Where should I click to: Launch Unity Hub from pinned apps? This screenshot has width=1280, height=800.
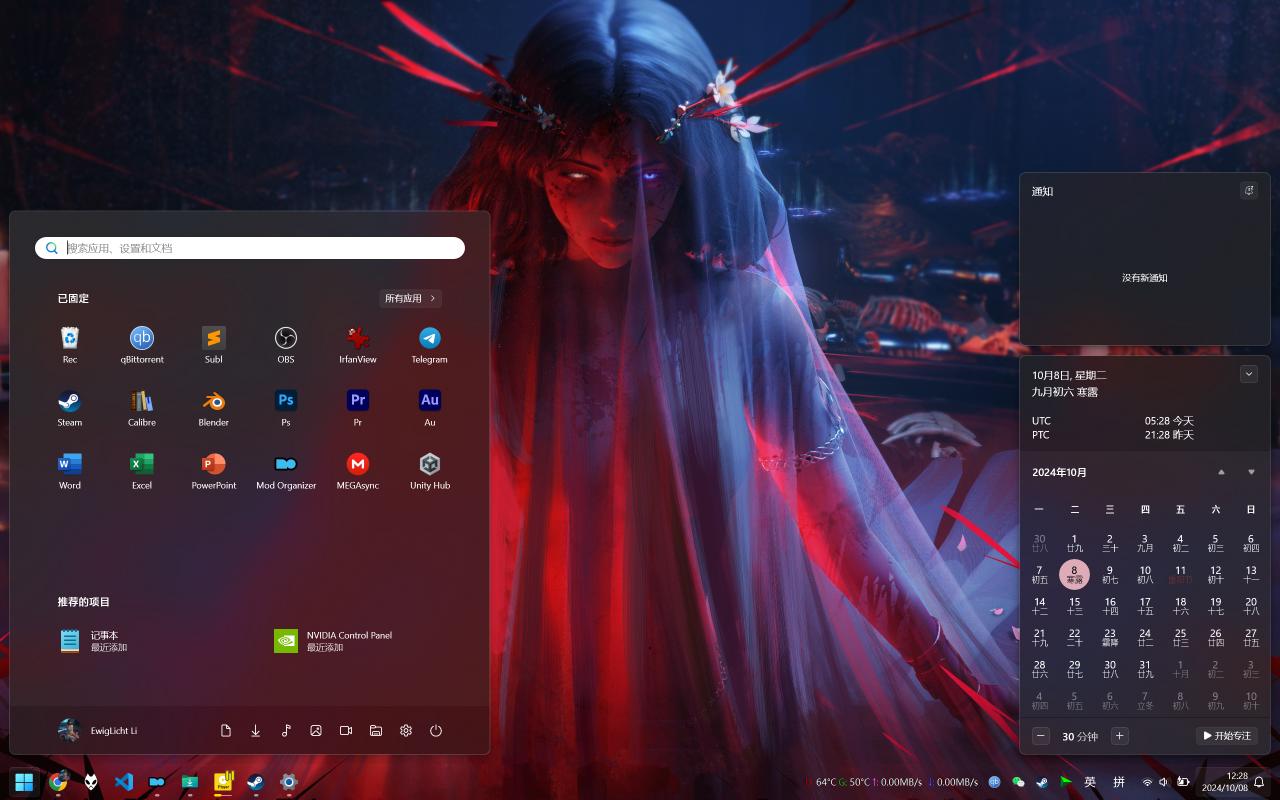coord(430,471)
